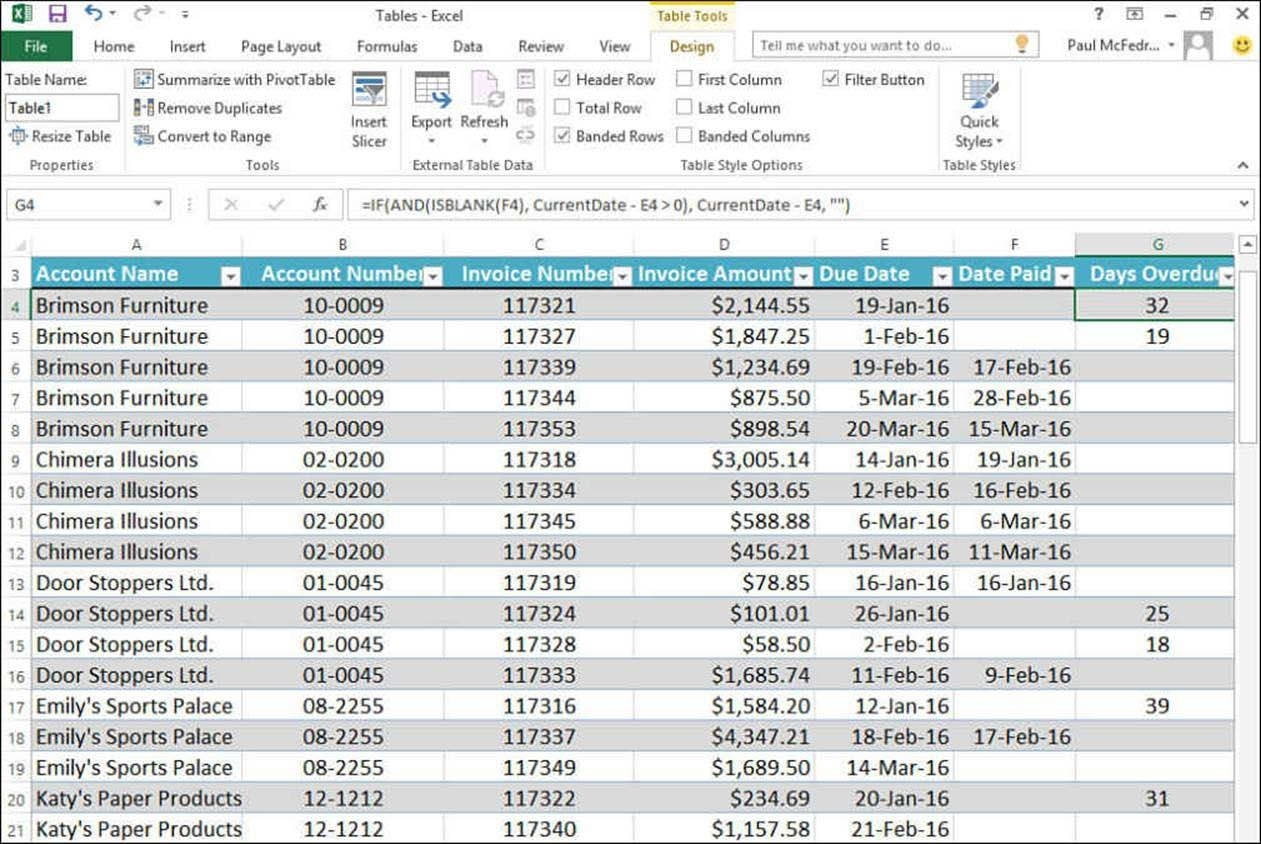Open the File menu tab
Viewport: 1261px width, 844px height.
36,46
